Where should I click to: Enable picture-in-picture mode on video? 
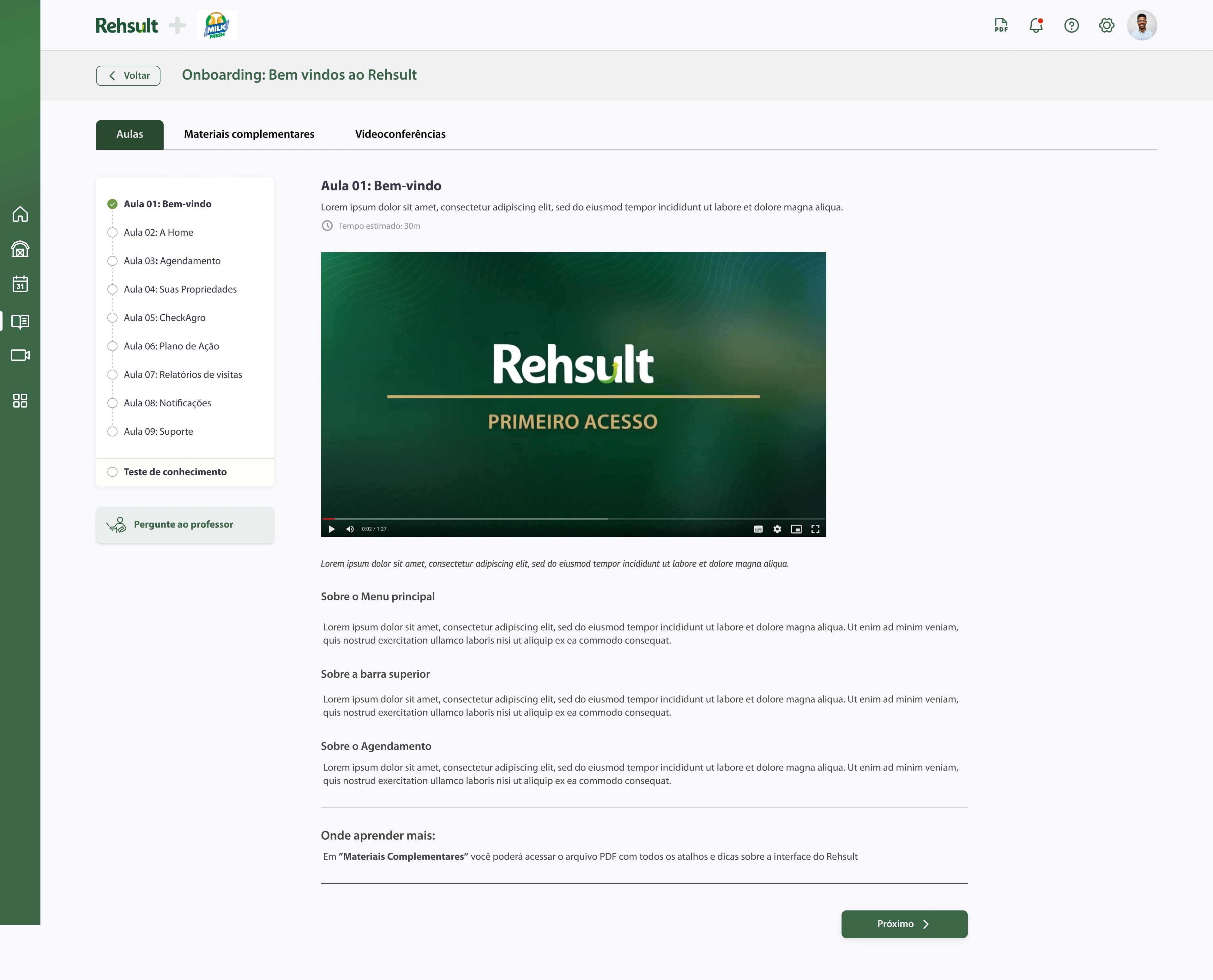(x=796, y=529)
